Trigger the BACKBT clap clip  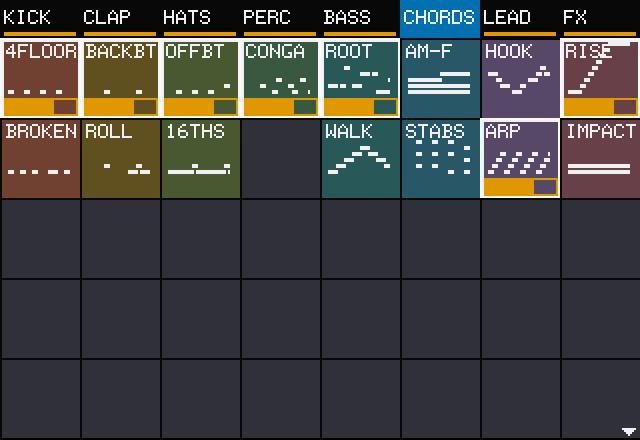click(120, 78)
